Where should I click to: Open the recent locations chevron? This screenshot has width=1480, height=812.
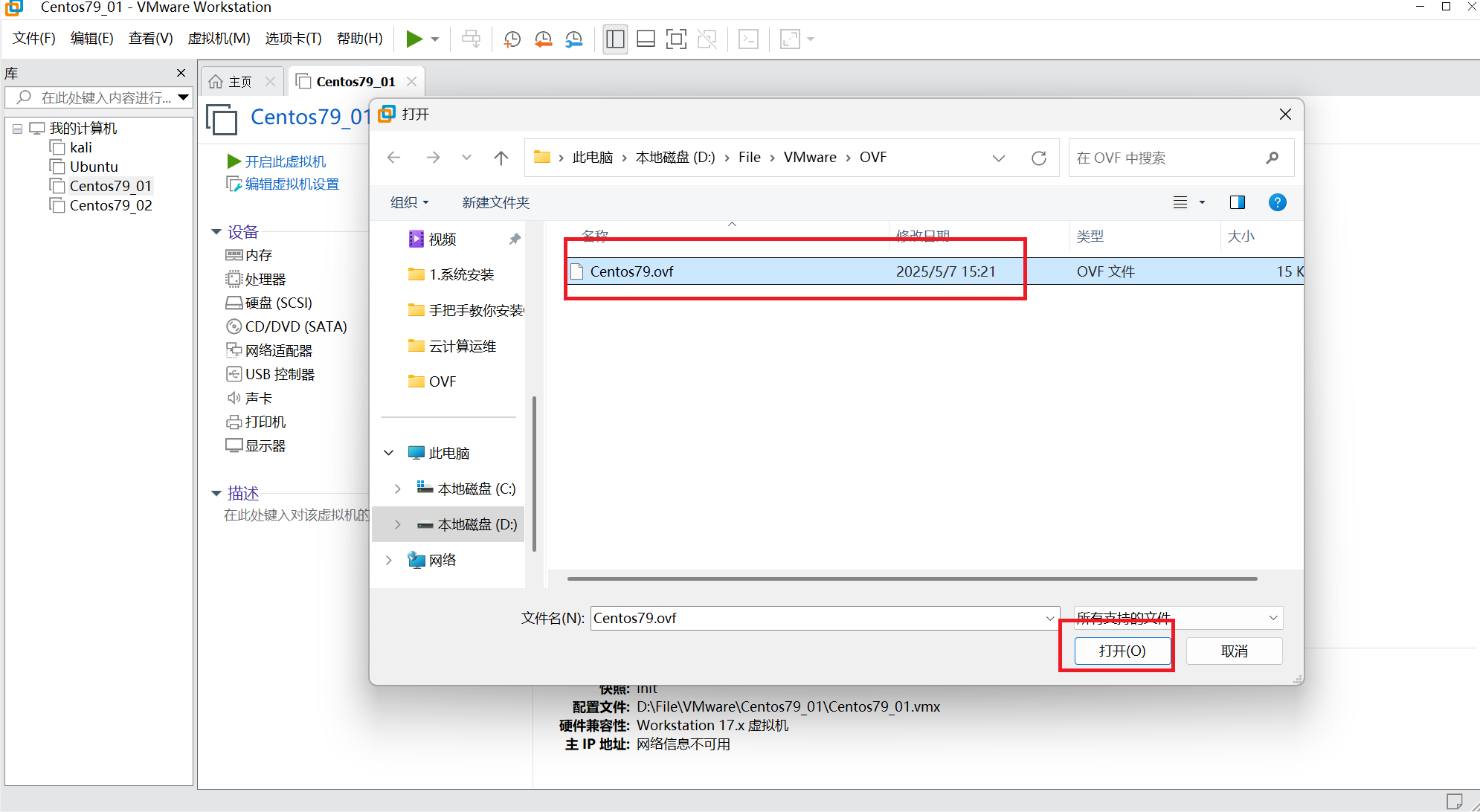coord(466,158)
